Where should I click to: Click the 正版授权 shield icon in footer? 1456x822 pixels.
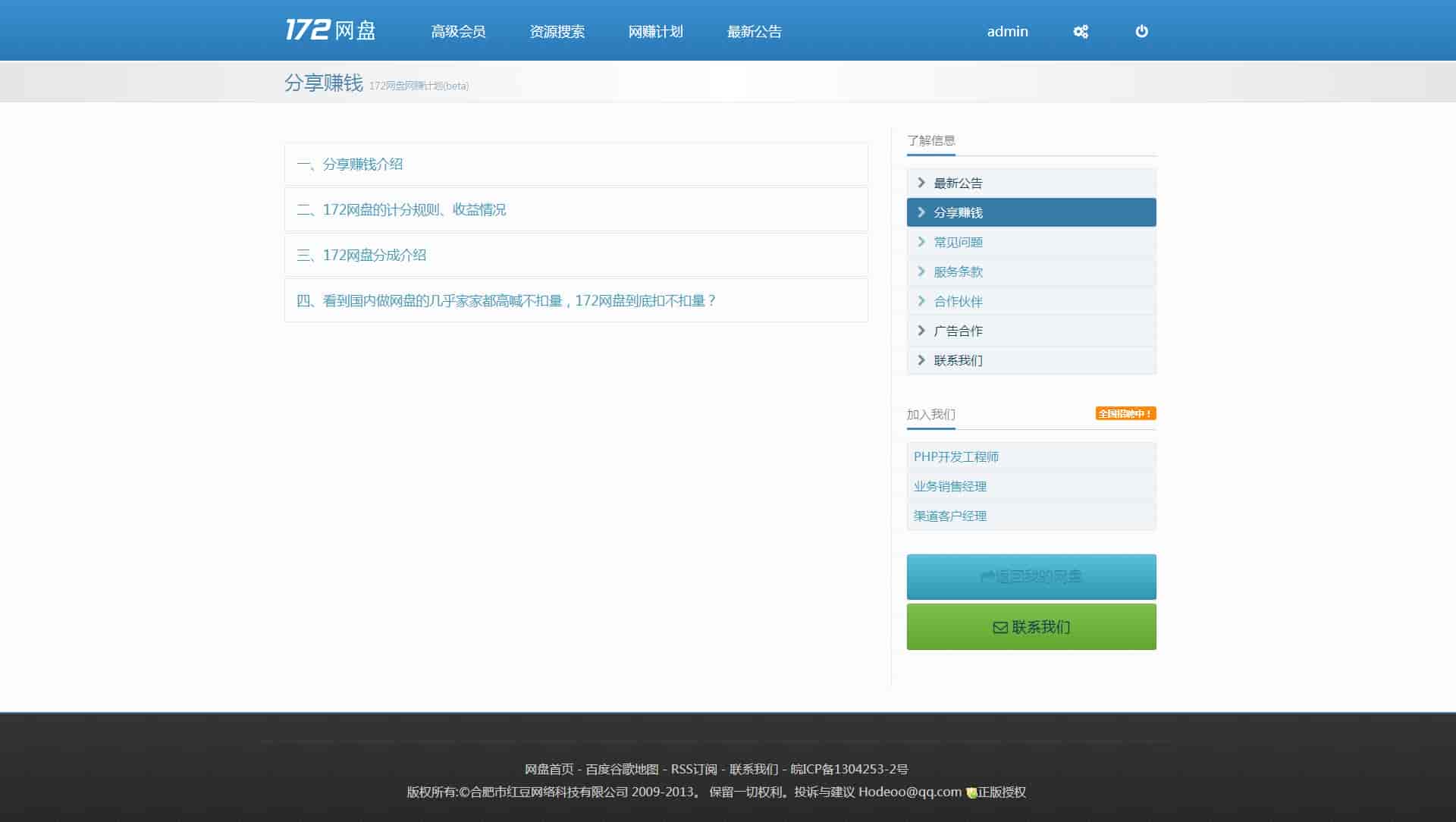[971, 792]
